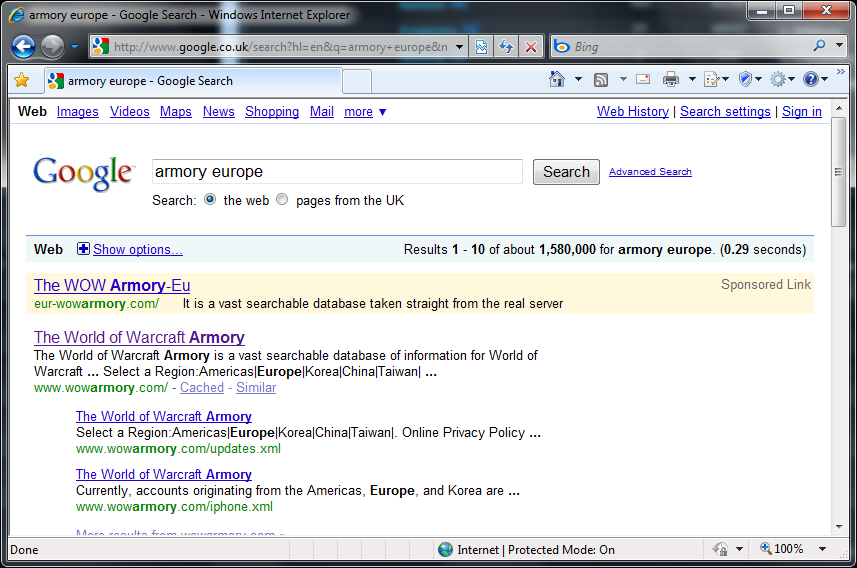This screenshot has width=857, height=568.
Task: Open the Similar link for wowarmory.com
Action: tap(256, 388)
